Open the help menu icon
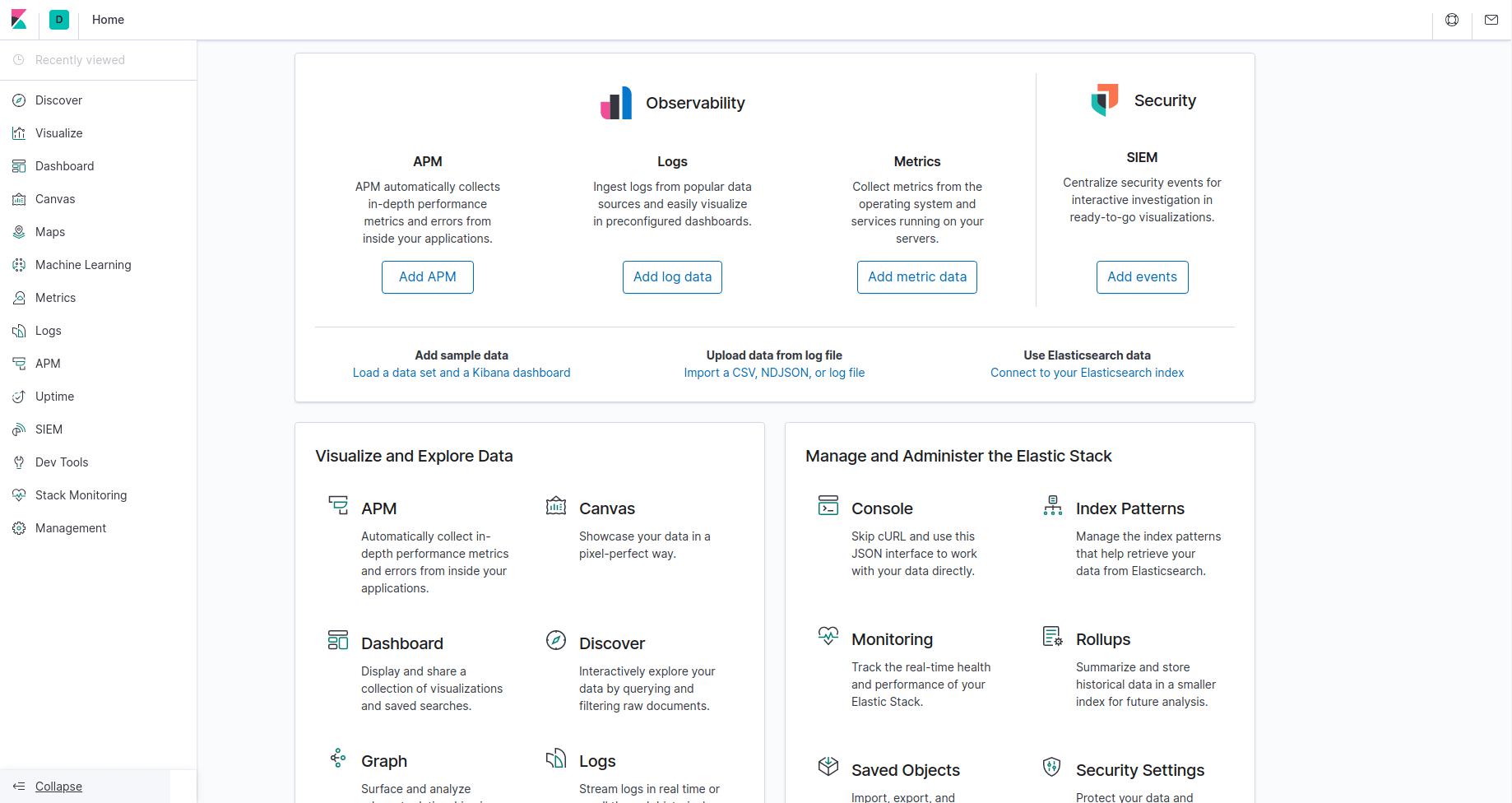The height and width of the screenshot is (803, 1512). (x=1452, y=19)
